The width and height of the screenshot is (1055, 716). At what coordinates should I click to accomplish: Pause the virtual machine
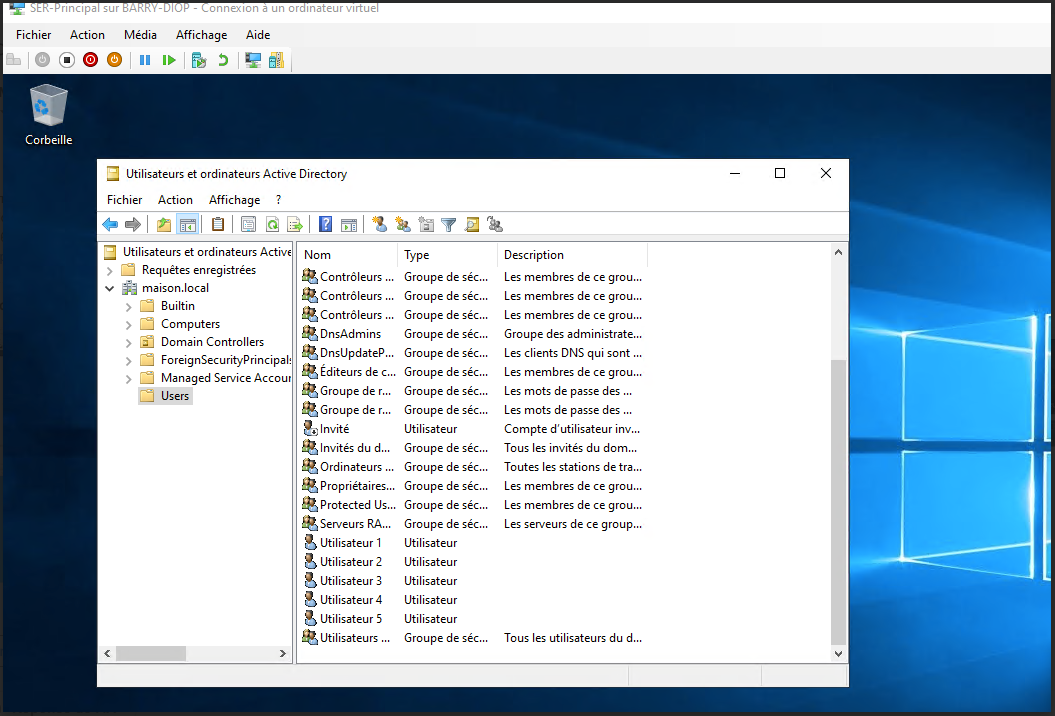tap(145, 60)
